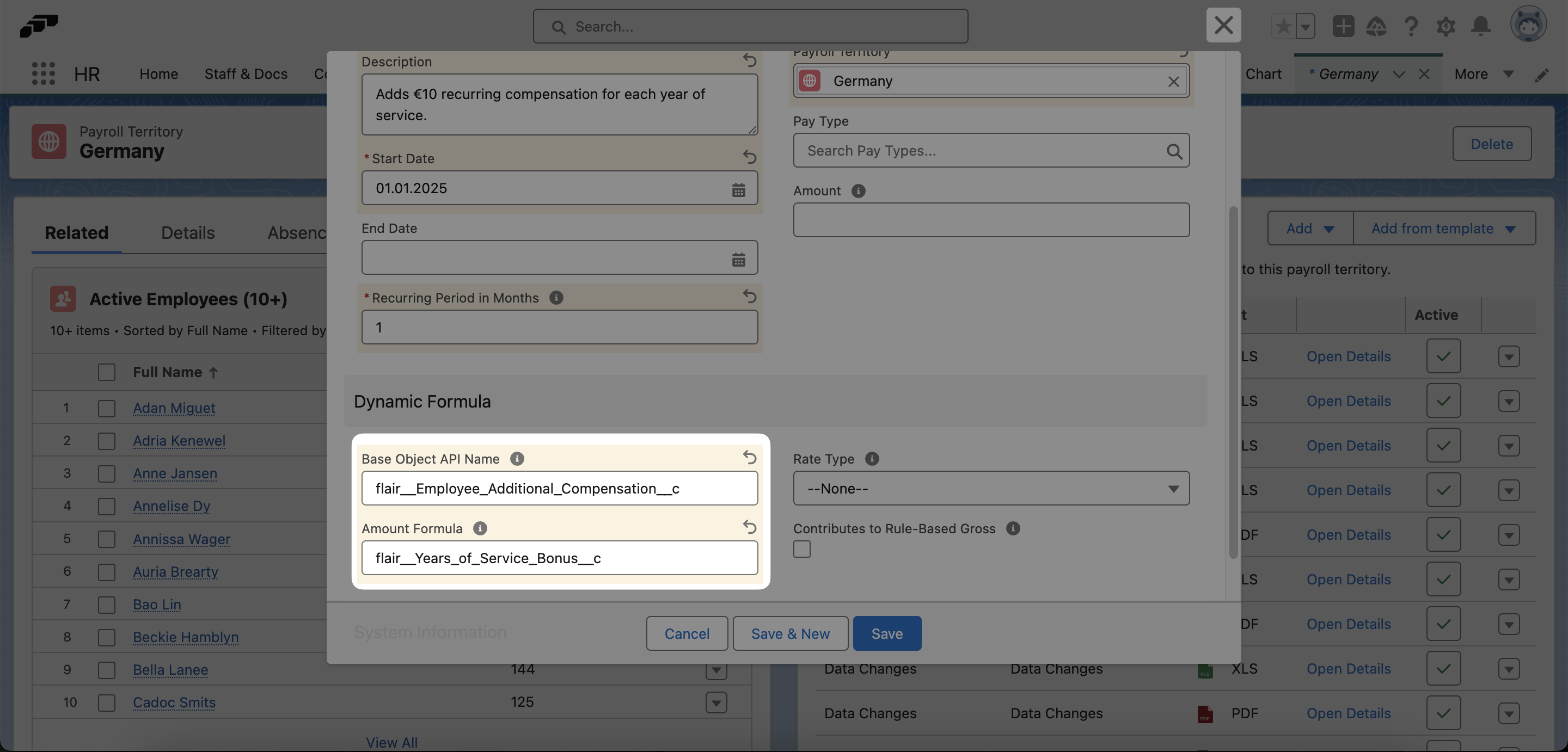Open Details for the first XLS record
This screenshot has width=1568, height=752.
pos(1349,356)
